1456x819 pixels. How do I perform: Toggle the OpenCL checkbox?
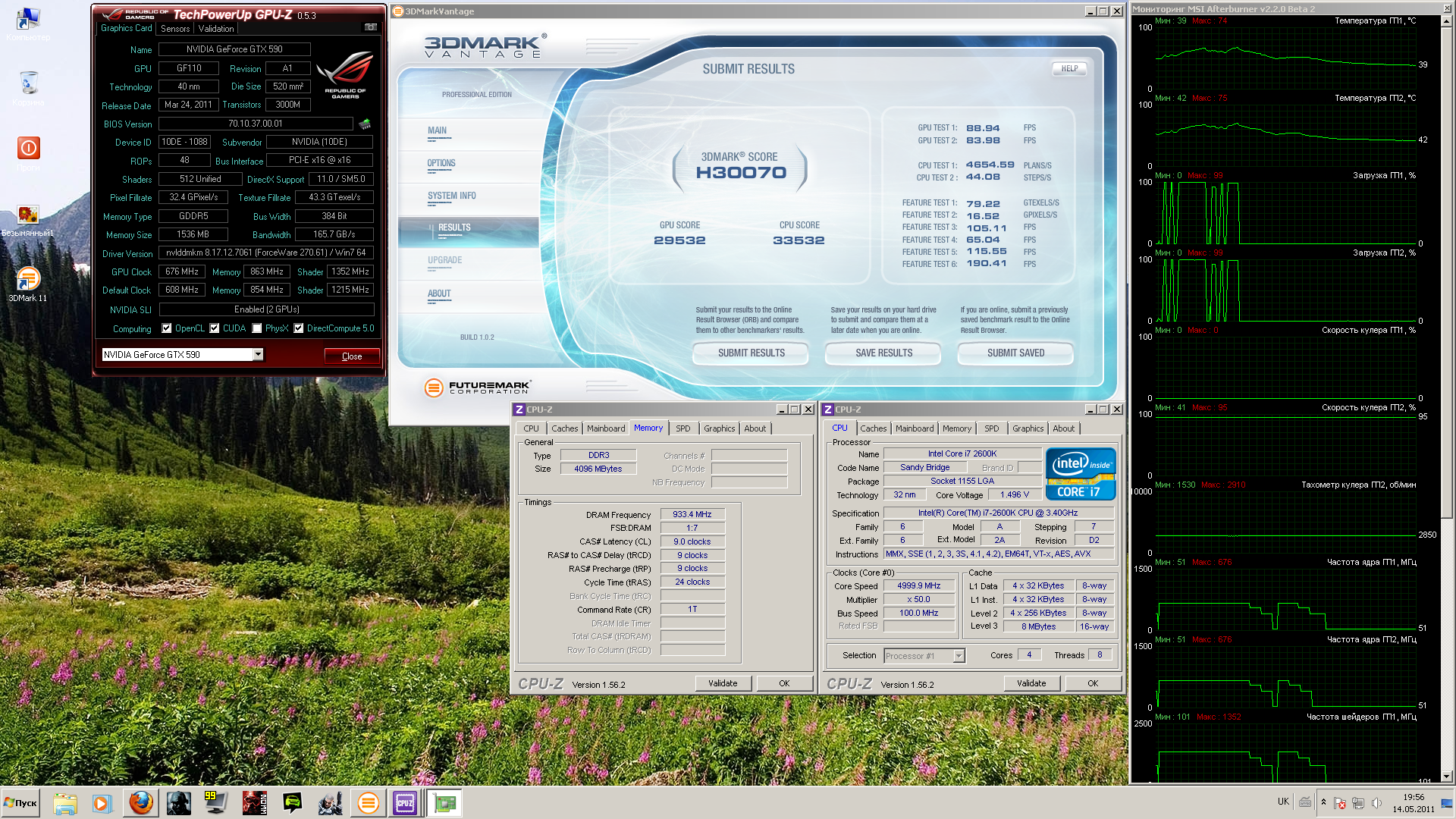(167, 328)
